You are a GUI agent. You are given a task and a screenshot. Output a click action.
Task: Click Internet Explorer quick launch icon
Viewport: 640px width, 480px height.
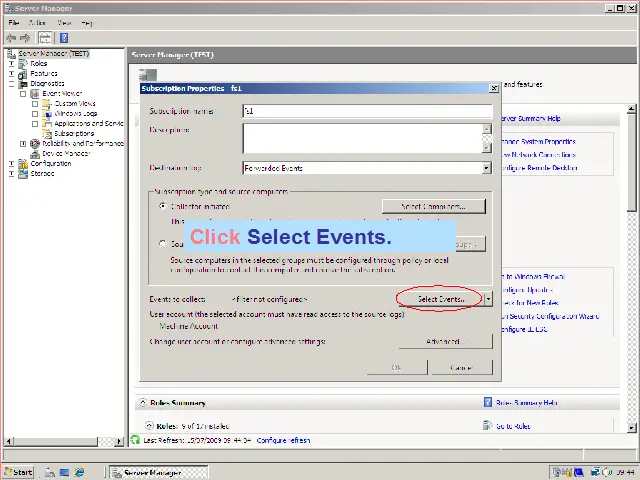(x=79, y=472)
